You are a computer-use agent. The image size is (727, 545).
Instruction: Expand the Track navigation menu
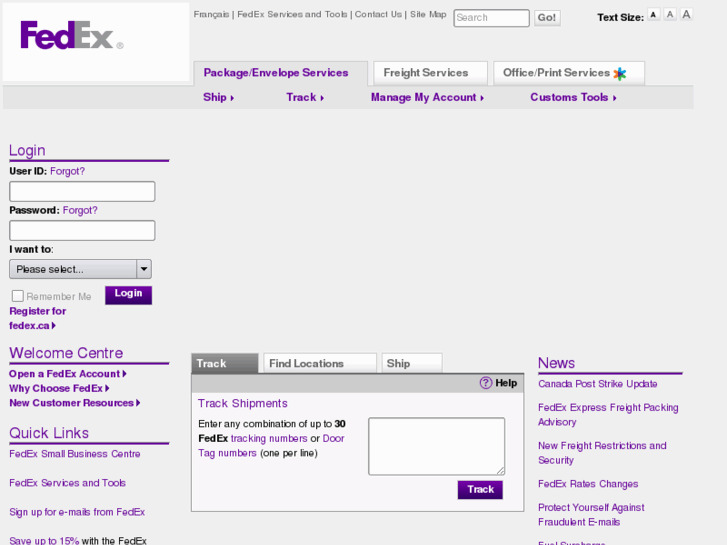click(305, 97)
